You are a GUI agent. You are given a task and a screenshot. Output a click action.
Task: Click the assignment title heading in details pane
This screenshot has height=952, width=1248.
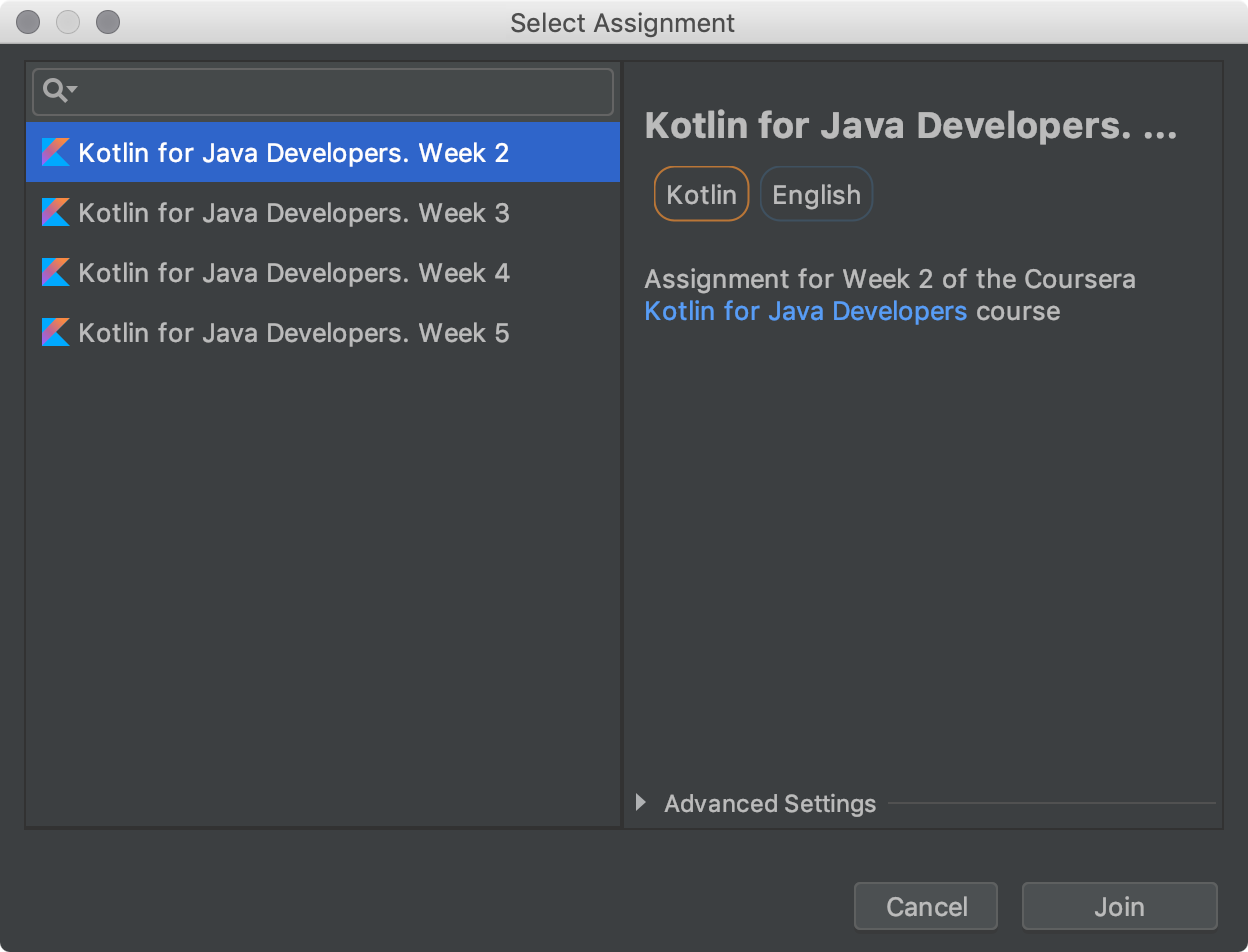tap(911, 127)
